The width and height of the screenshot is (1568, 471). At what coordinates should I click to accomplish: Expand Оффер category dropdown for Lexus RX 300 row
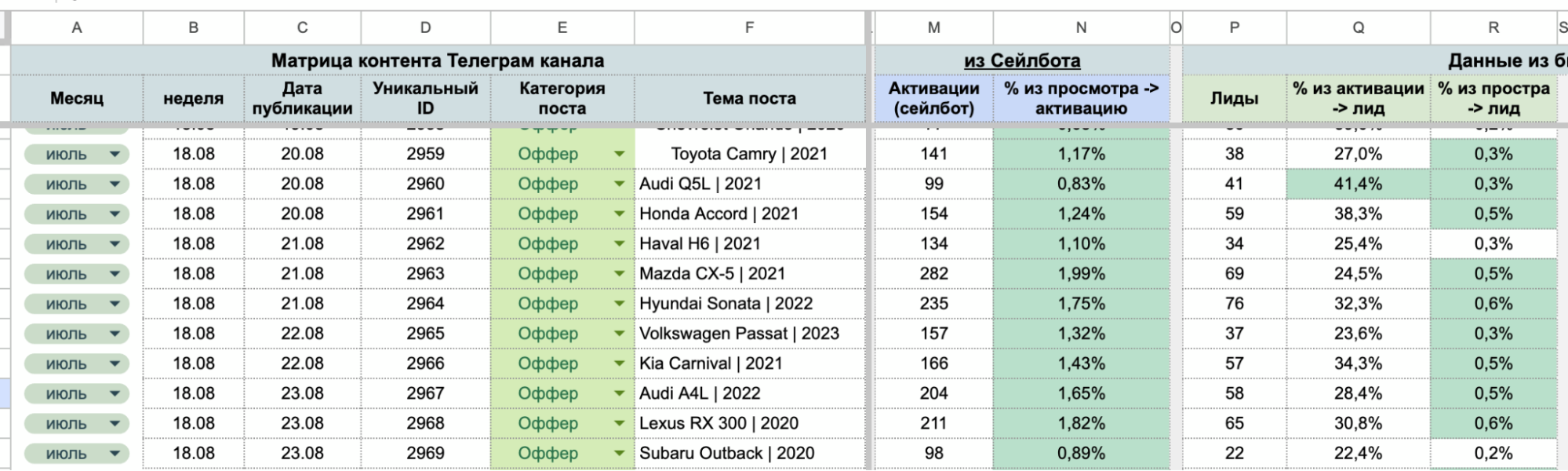(x=620, y=423)
